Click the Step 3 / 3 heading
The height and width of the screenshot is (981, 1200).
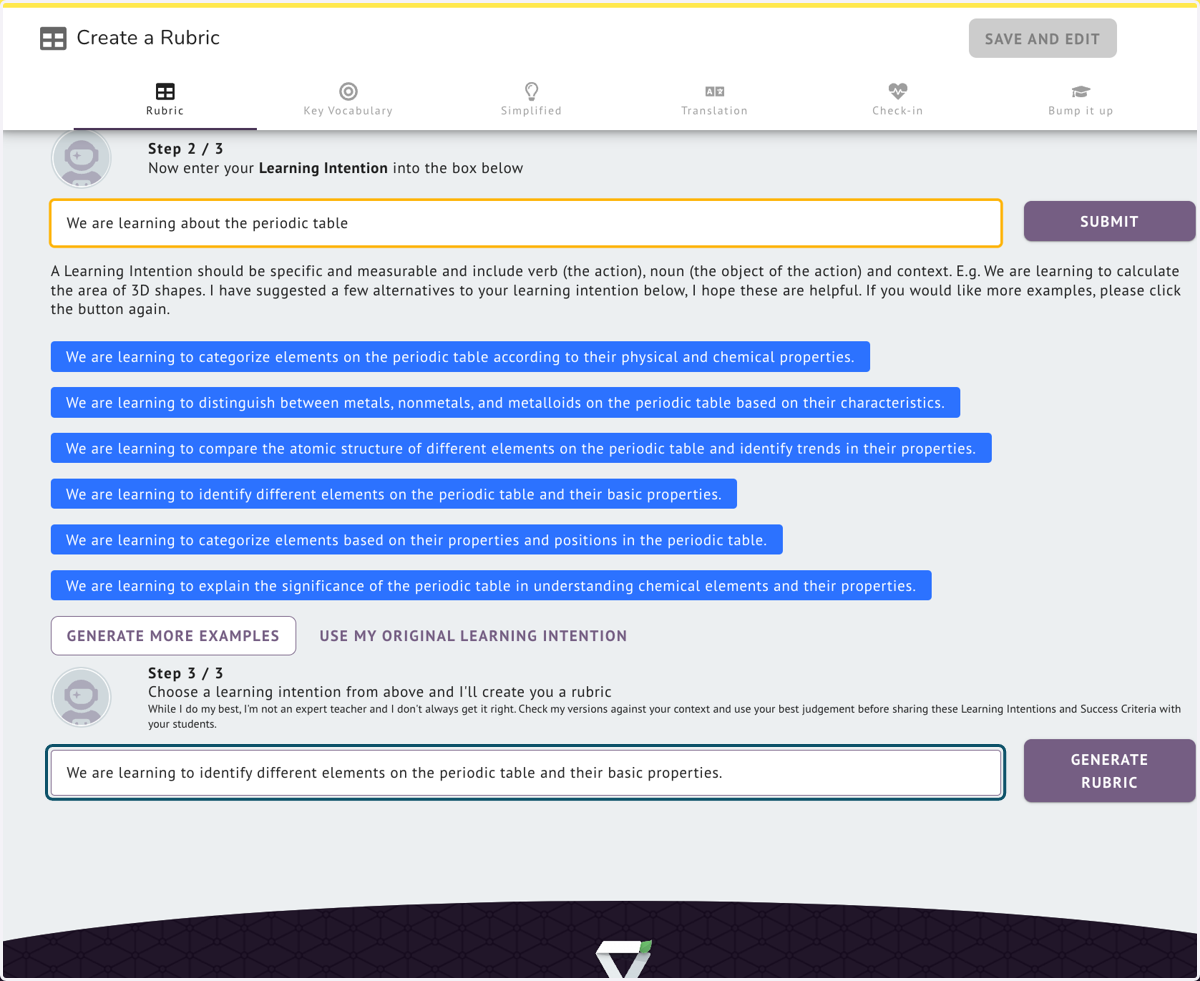[185, 674]
